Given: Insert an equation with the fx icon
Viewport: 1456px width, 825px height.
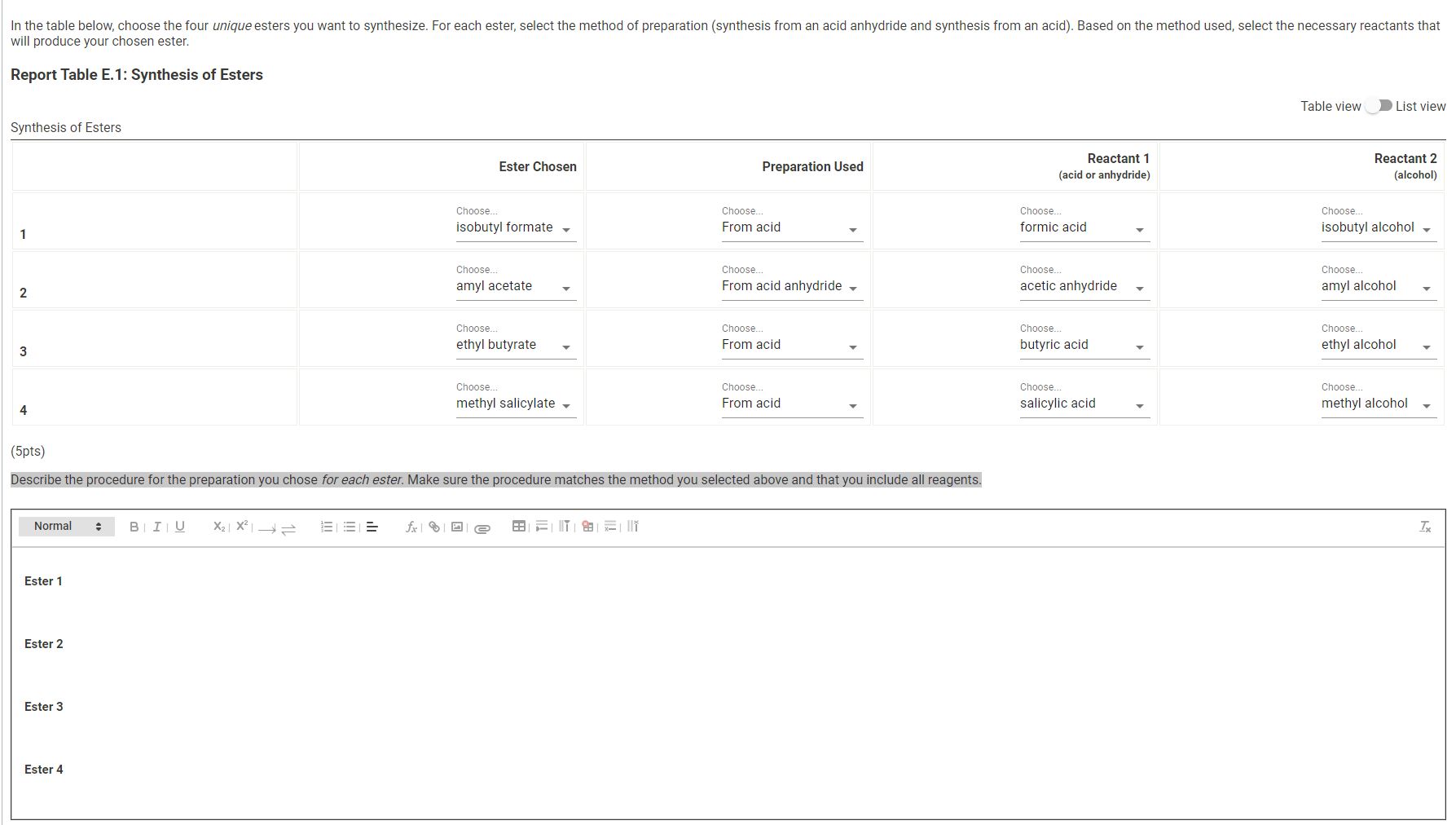Looking at the screenshot, I should tap(411, 526).
